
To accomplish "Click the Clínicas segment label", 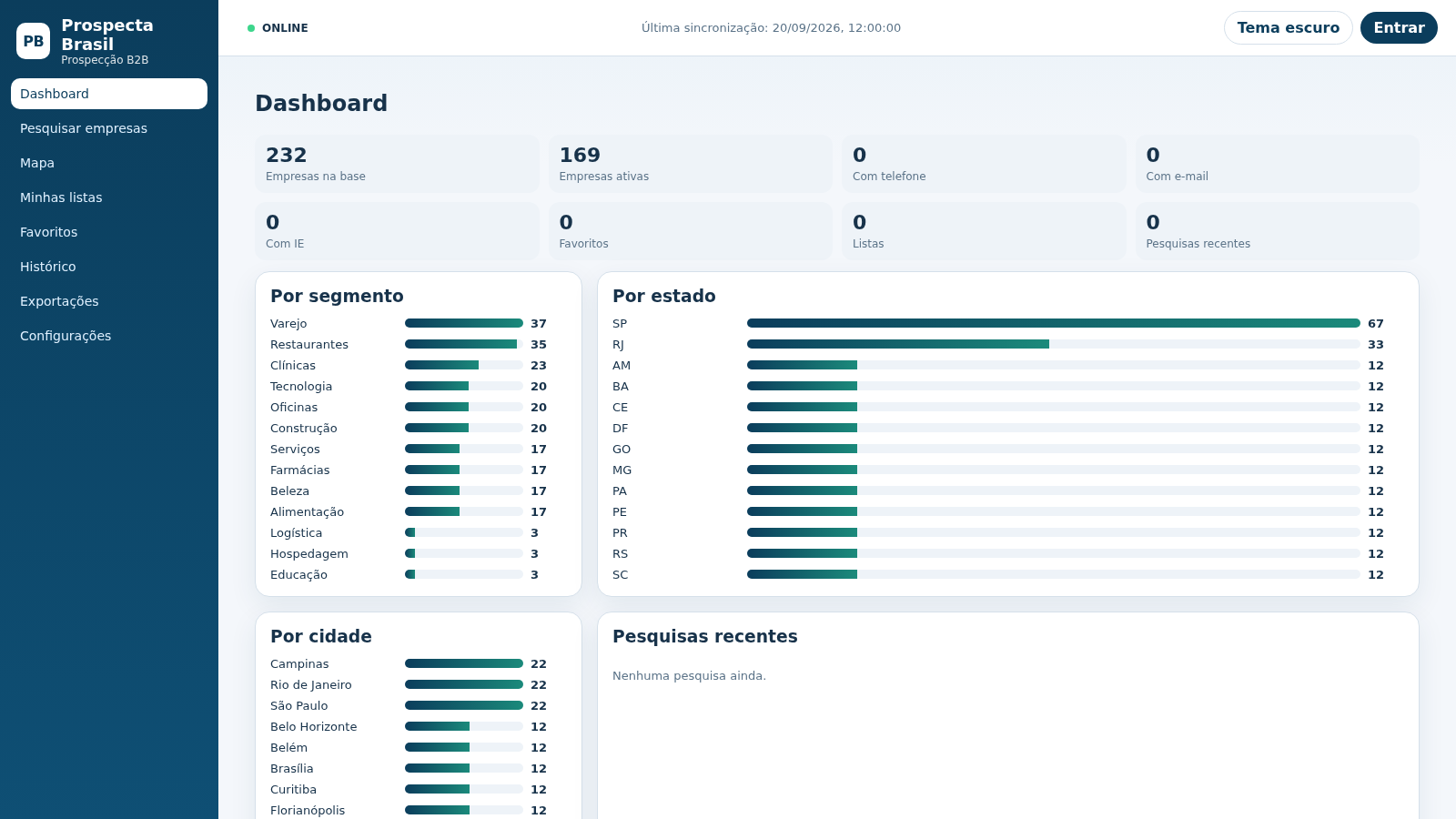I will tap(293, 365).
